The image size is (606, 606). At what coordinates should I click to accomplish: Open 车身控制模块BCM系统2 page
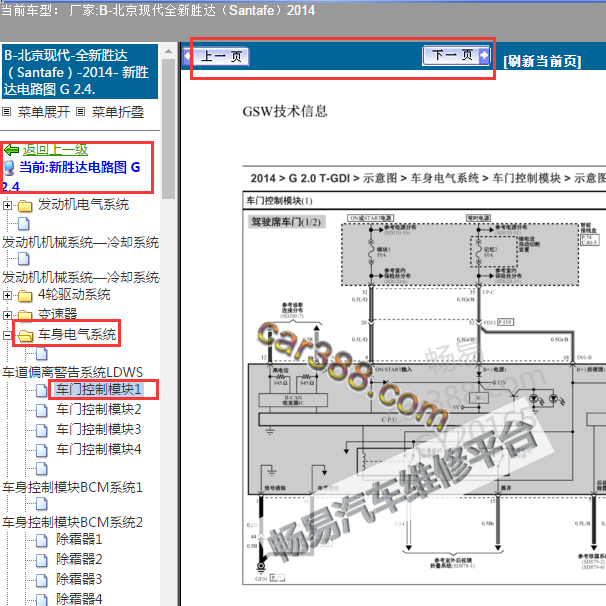click(73, 522)
